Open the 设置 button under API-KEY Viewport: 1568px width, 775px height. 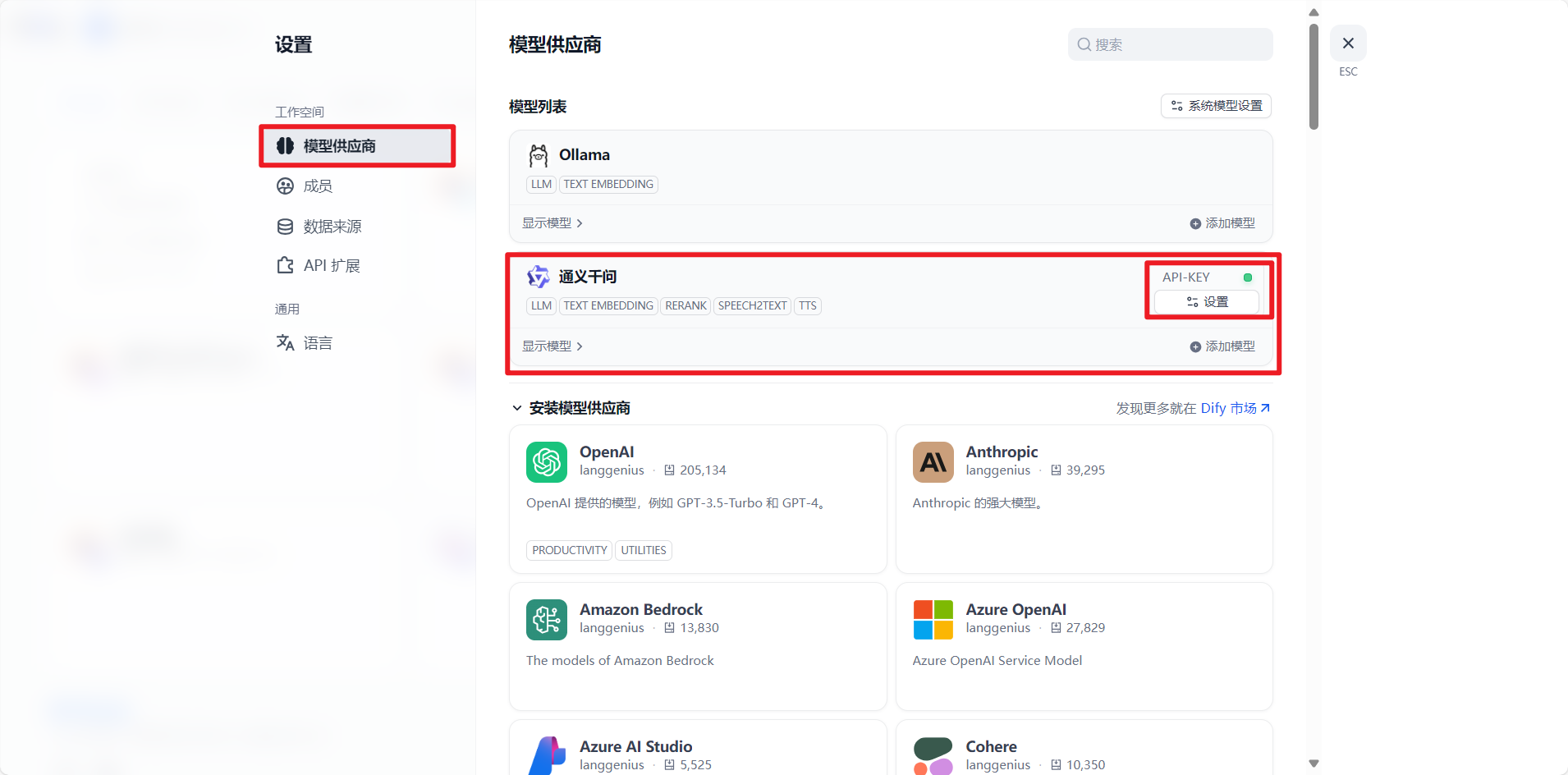tap(1207, 302)
